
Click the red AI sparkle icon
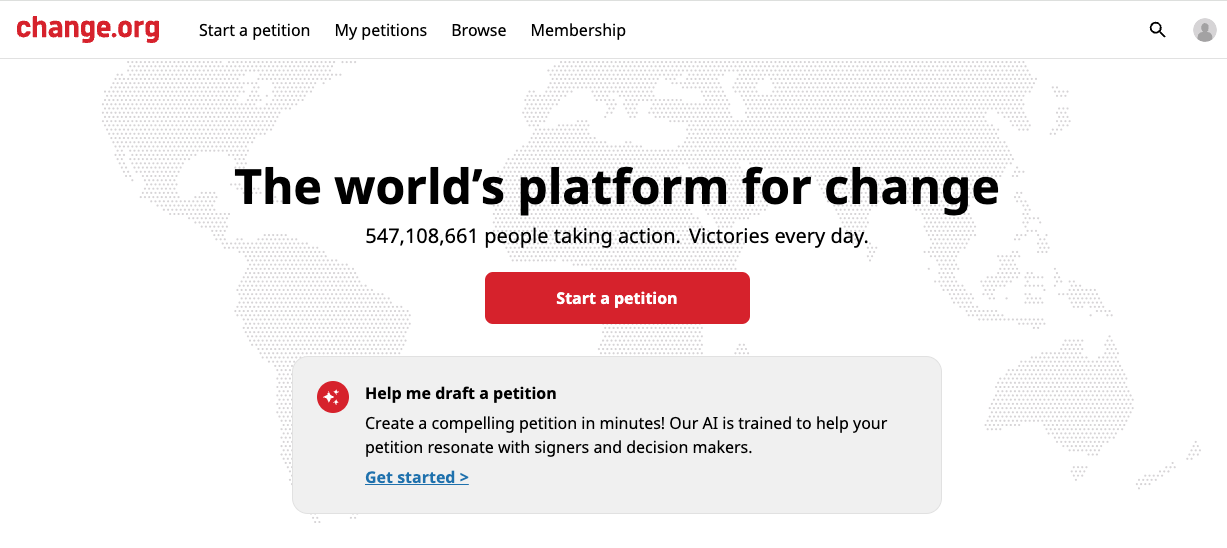coord(332,397)
